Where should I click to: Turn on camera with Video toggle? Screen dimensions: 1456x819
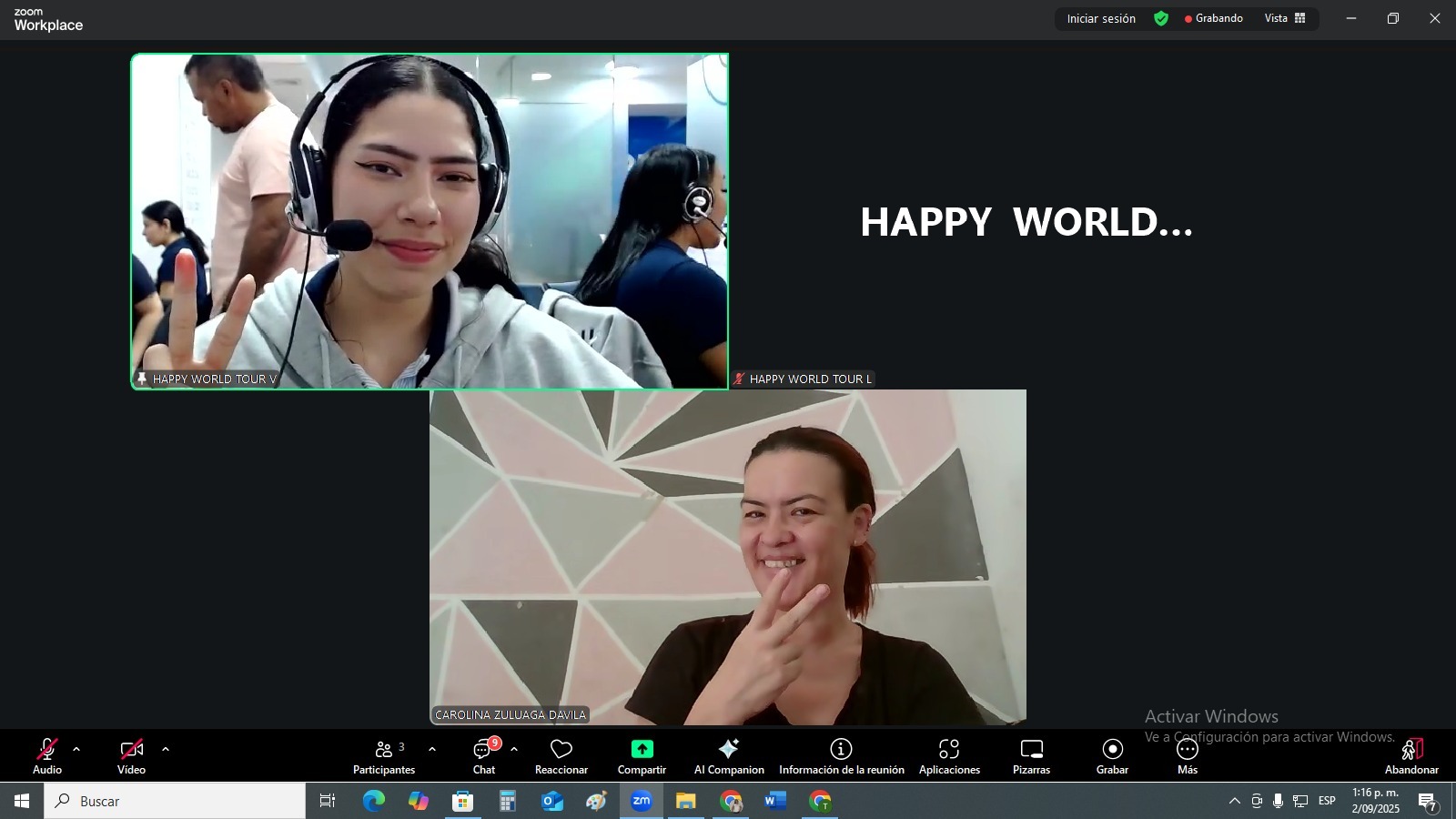[131, 749]
